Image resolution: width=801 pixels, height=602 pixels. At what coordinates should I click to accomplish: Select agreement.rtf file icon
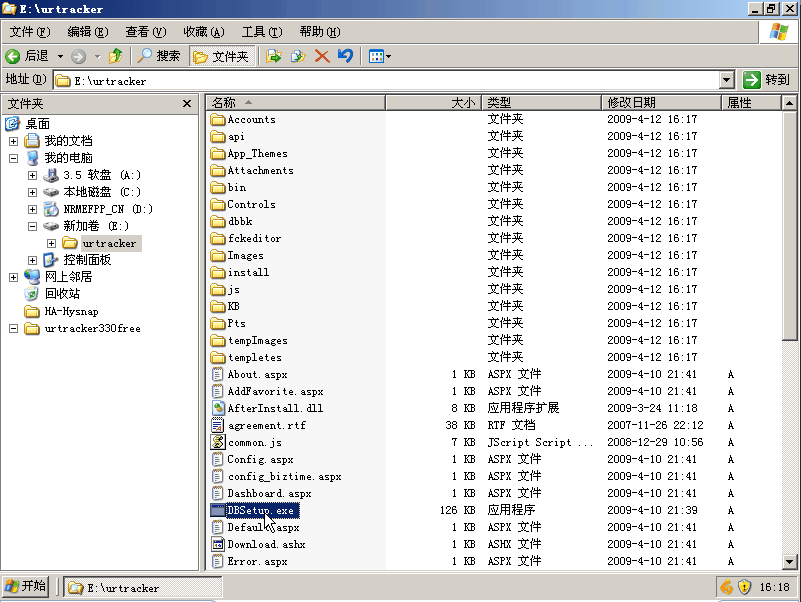[218, 425]
